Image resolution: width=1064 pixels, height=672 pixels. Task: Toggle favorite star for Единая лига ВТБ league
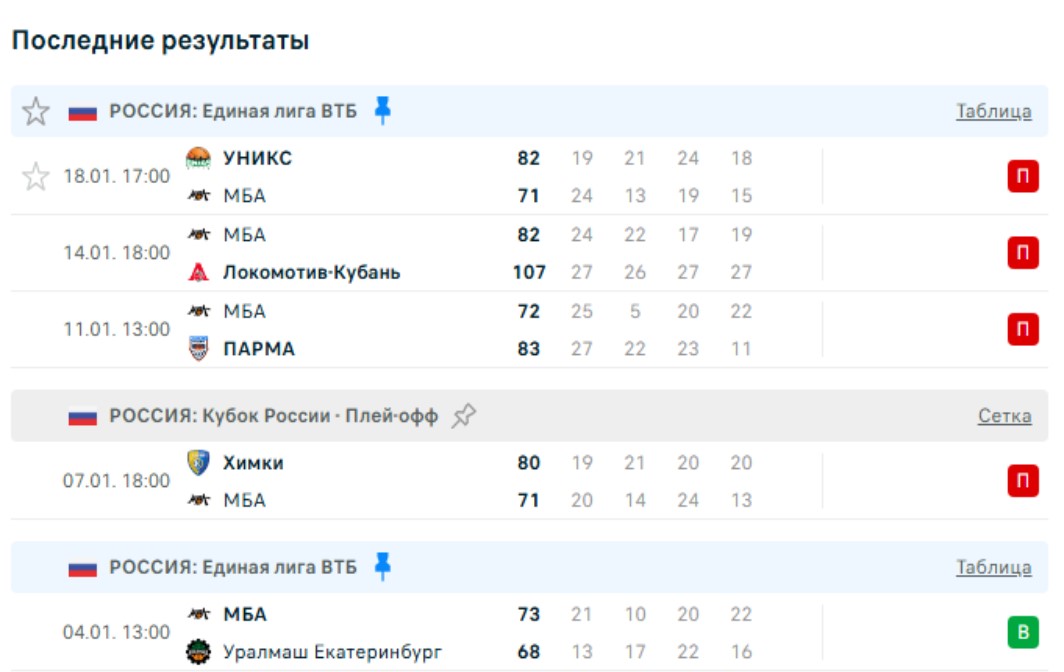click(36, 111)
